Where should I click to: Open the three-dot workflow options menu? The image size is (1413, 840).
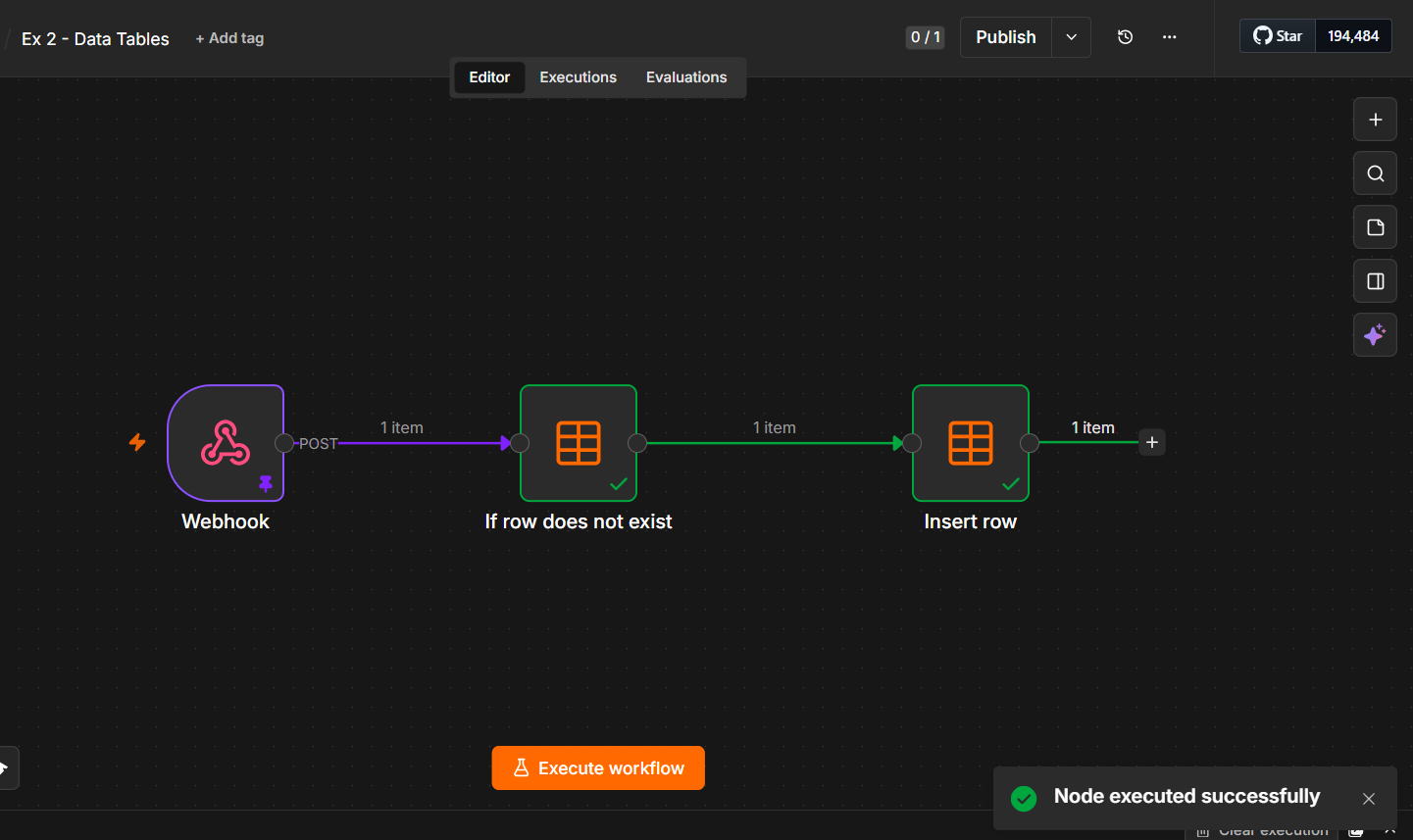click(1170, 37)
